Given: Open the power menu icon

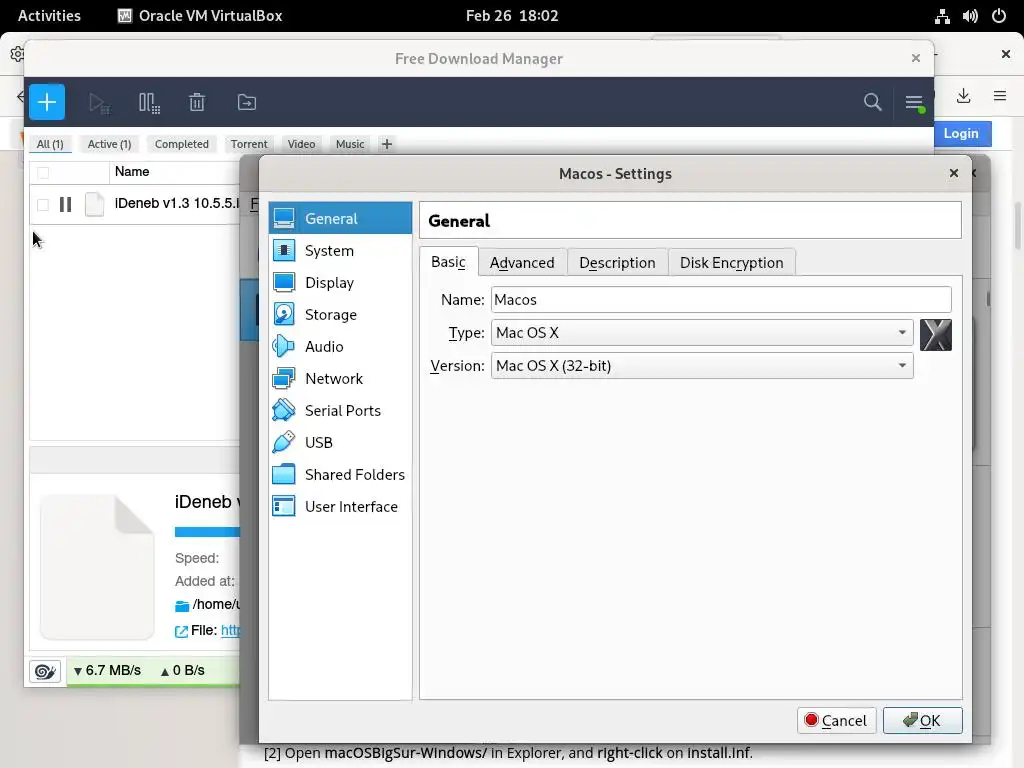Looking at the screenshot, I should pyautogui.click(x=999, y=16).
